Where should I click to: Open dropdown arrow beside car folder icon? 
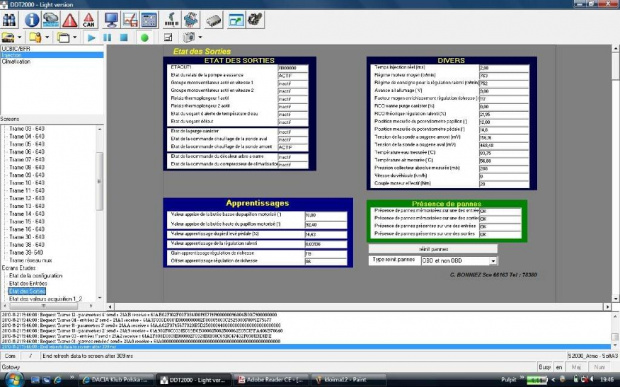tap(19, 38)
